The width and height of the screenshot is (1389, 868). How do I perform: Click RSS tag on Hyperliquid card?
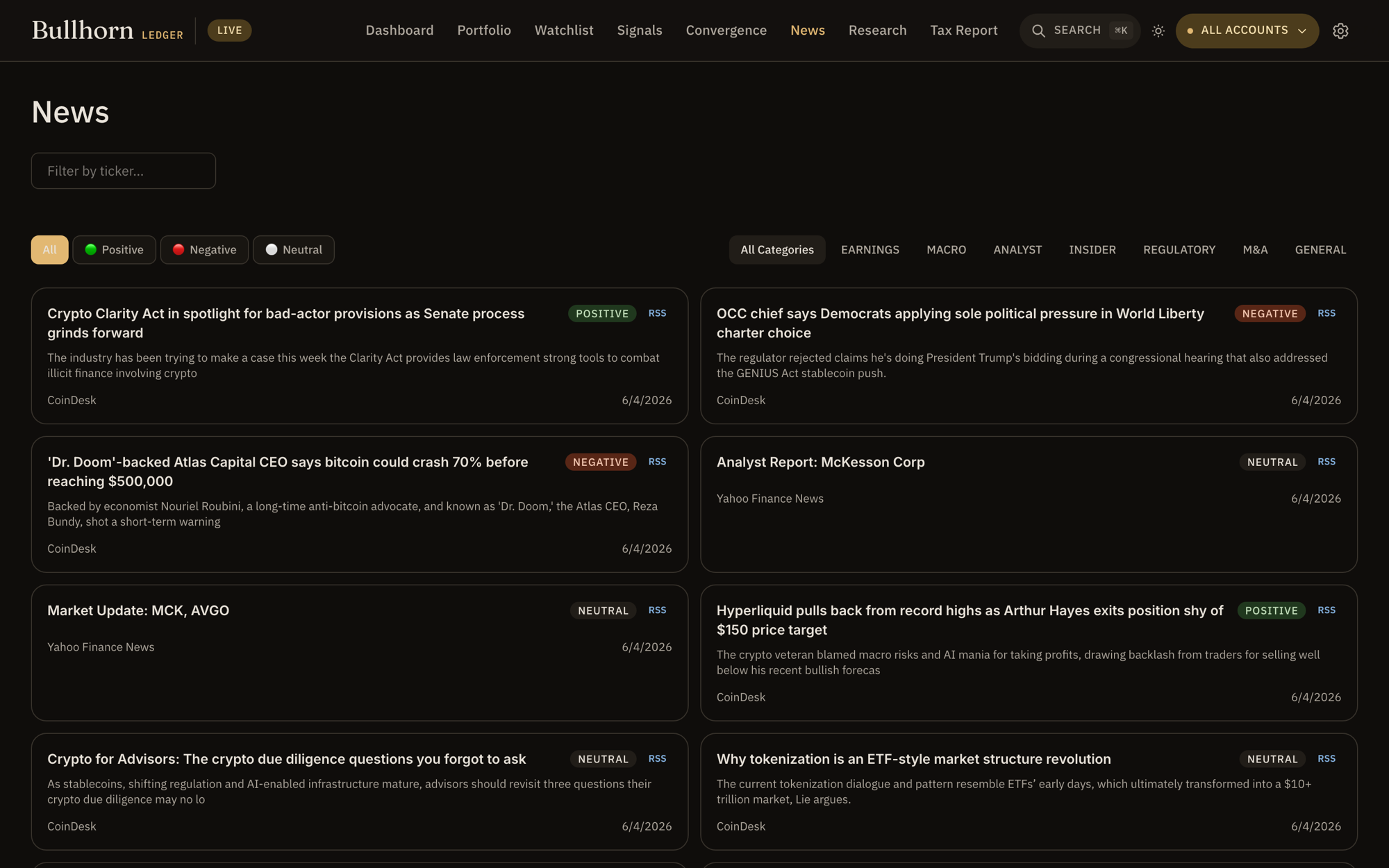tap(1326, 611)
